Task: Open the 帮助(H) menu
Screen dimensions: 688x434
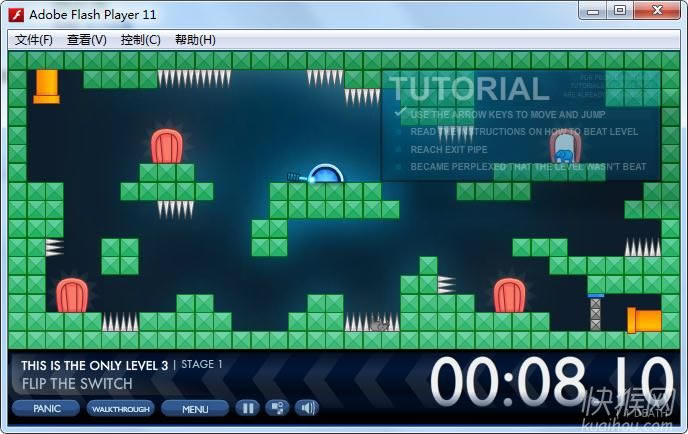Action: coord(195,40)
